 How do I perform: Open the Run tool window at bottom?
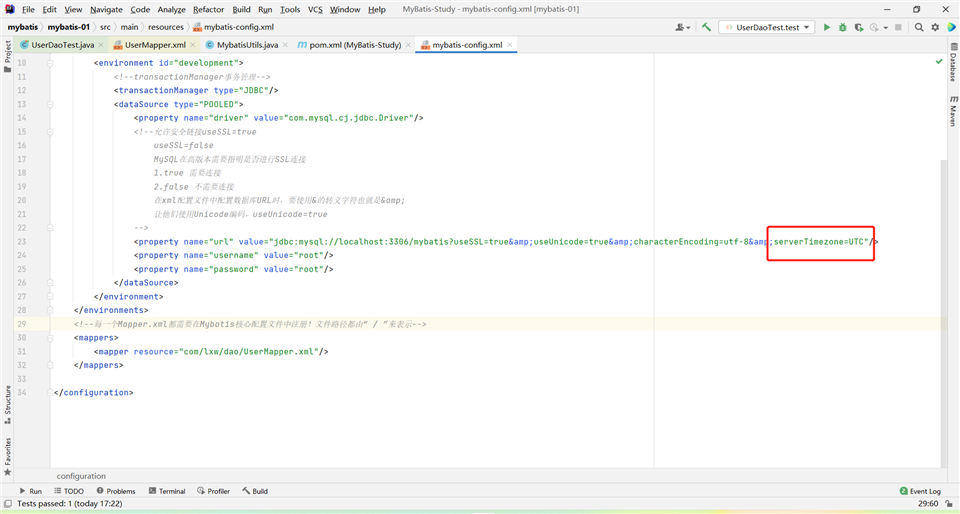[31, 491]
